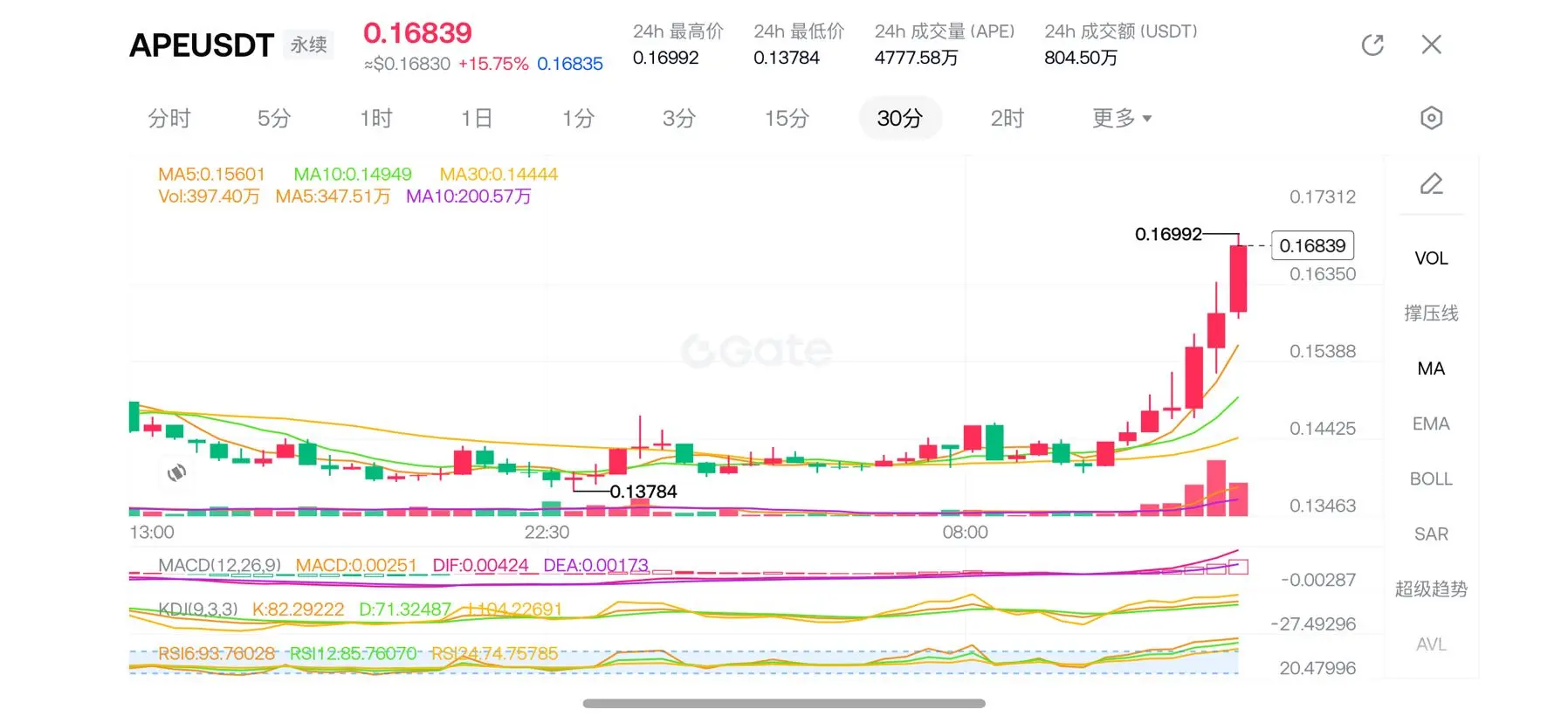
Task: Click the 0.13463 price axis label
Action: click(x=1323, y=506)
